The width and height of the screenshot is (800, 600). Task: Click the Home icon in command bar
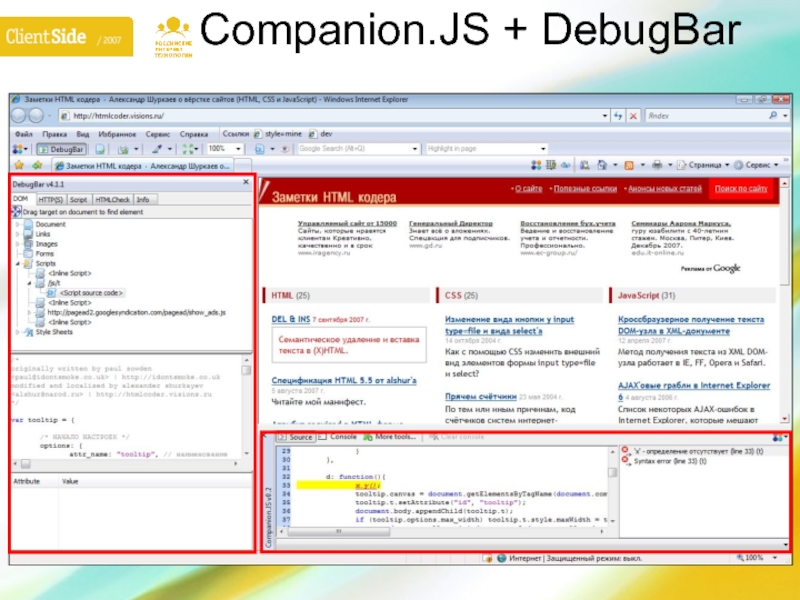click(602, 165)
